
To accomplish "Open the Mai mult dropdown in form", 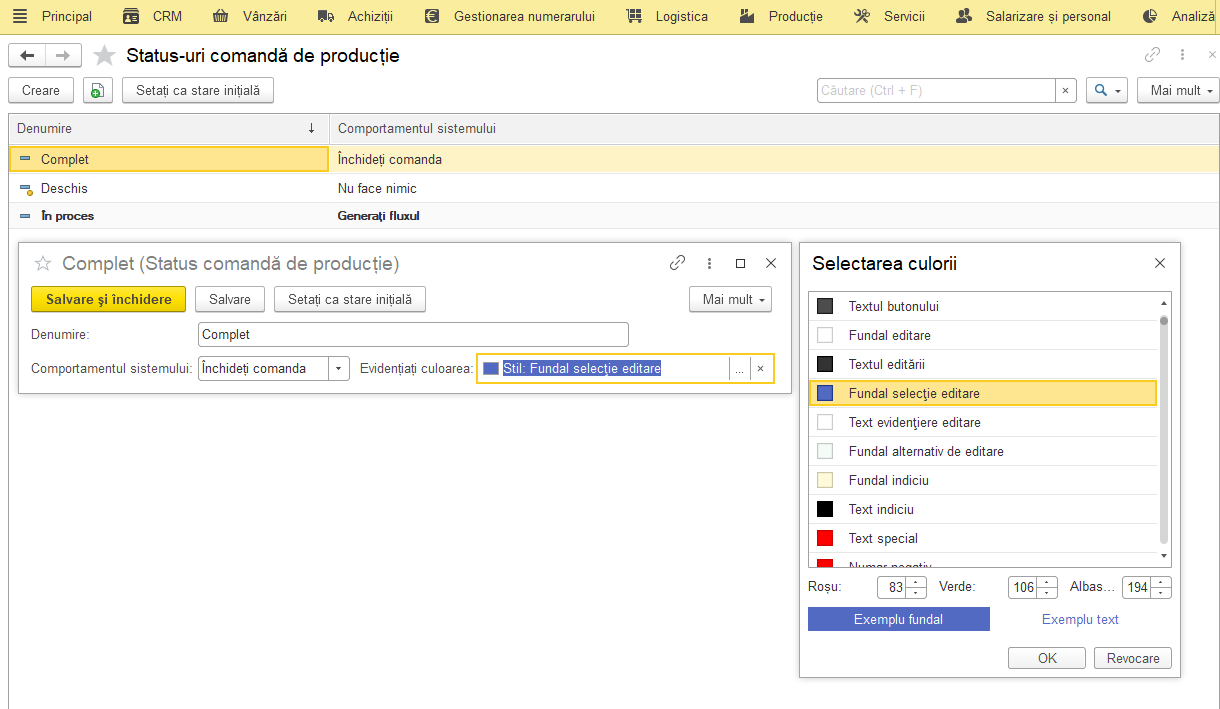I will 730,299.
